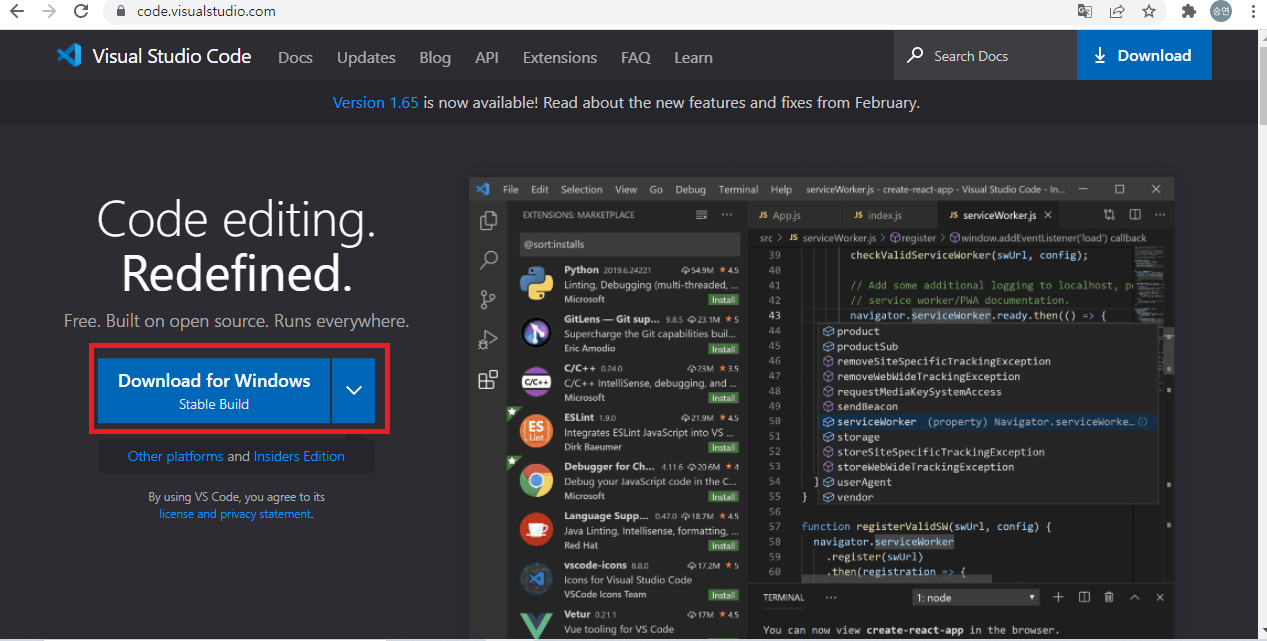Open the Blog navigation item
1267x641 pixels.
pyautogui.click(x=435, y=57)
